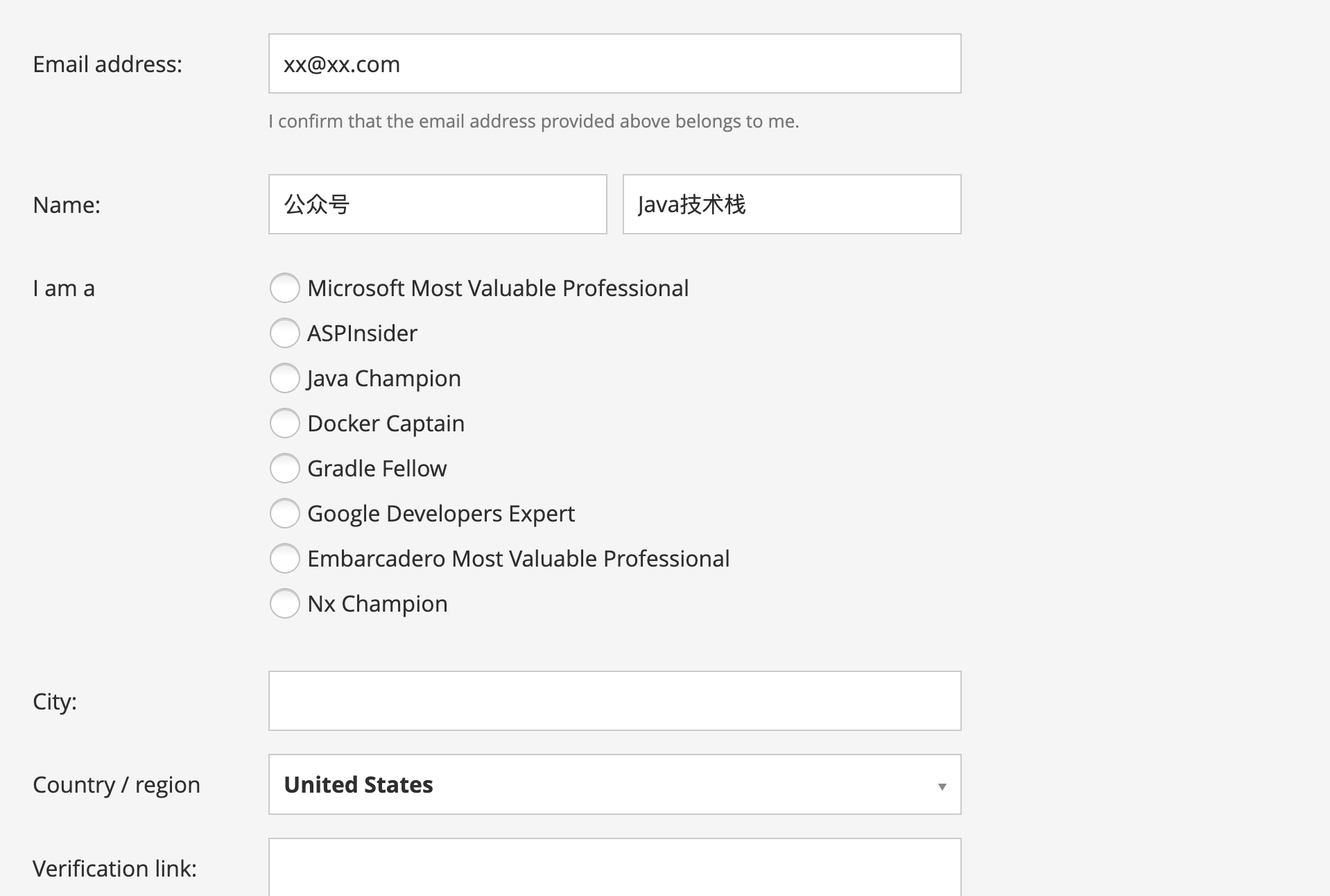Select Microsoft Most Valuable Professional radio button

point(284,288)
